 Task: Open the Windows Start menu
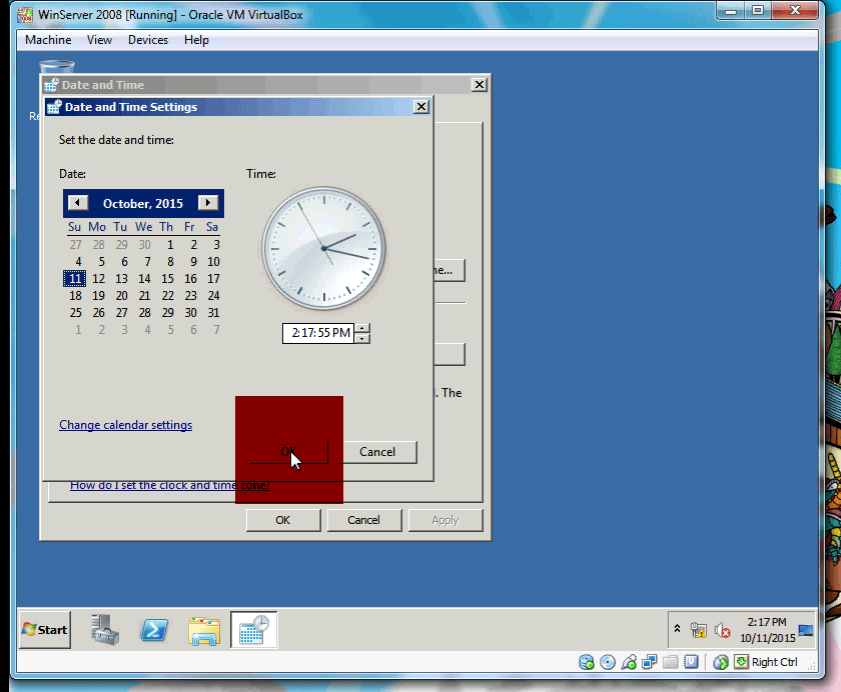pos(45,630)
